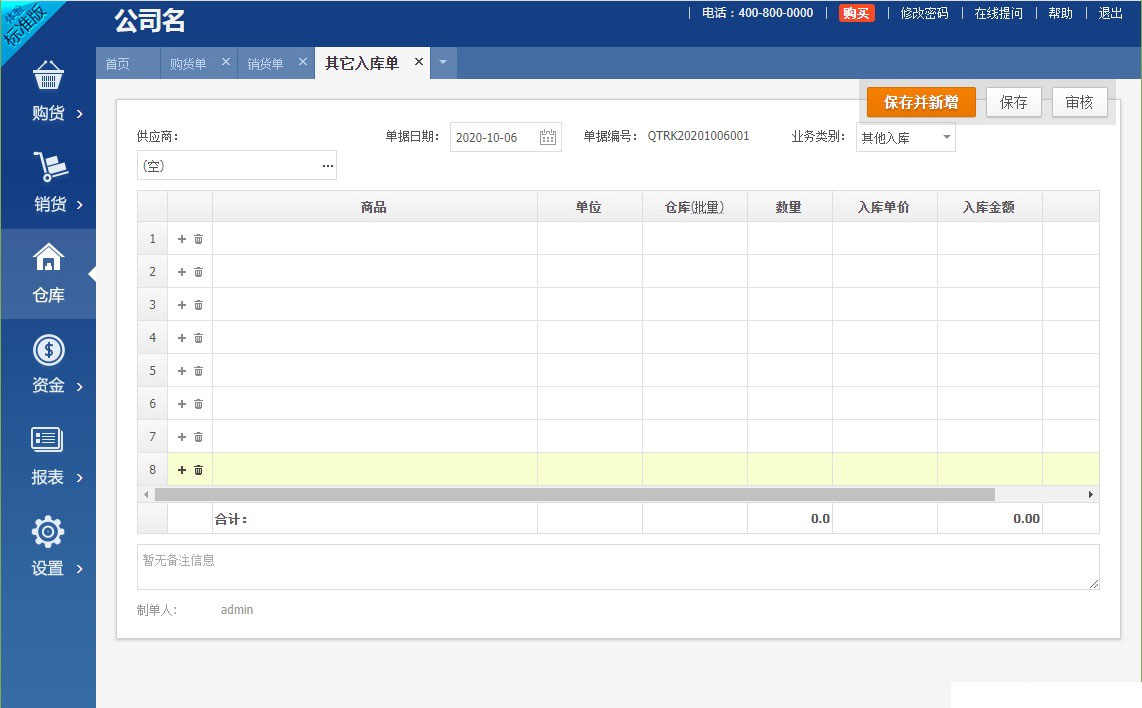1142x708 pixels.
Task: Add a row with plus in row 1
Action: (x=182, y=239)
